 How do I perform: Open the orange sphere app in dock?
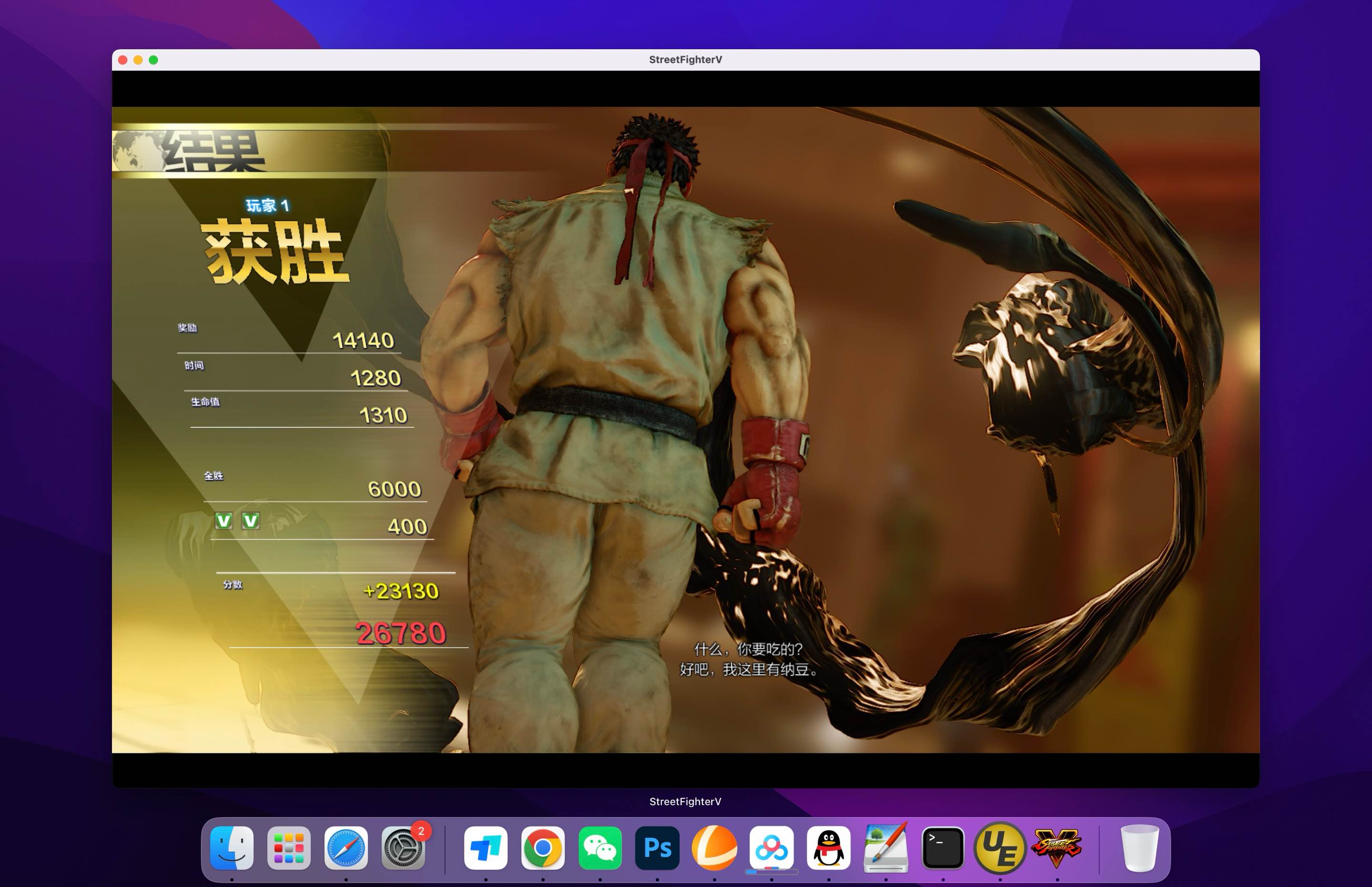click(x=714, y=848)
